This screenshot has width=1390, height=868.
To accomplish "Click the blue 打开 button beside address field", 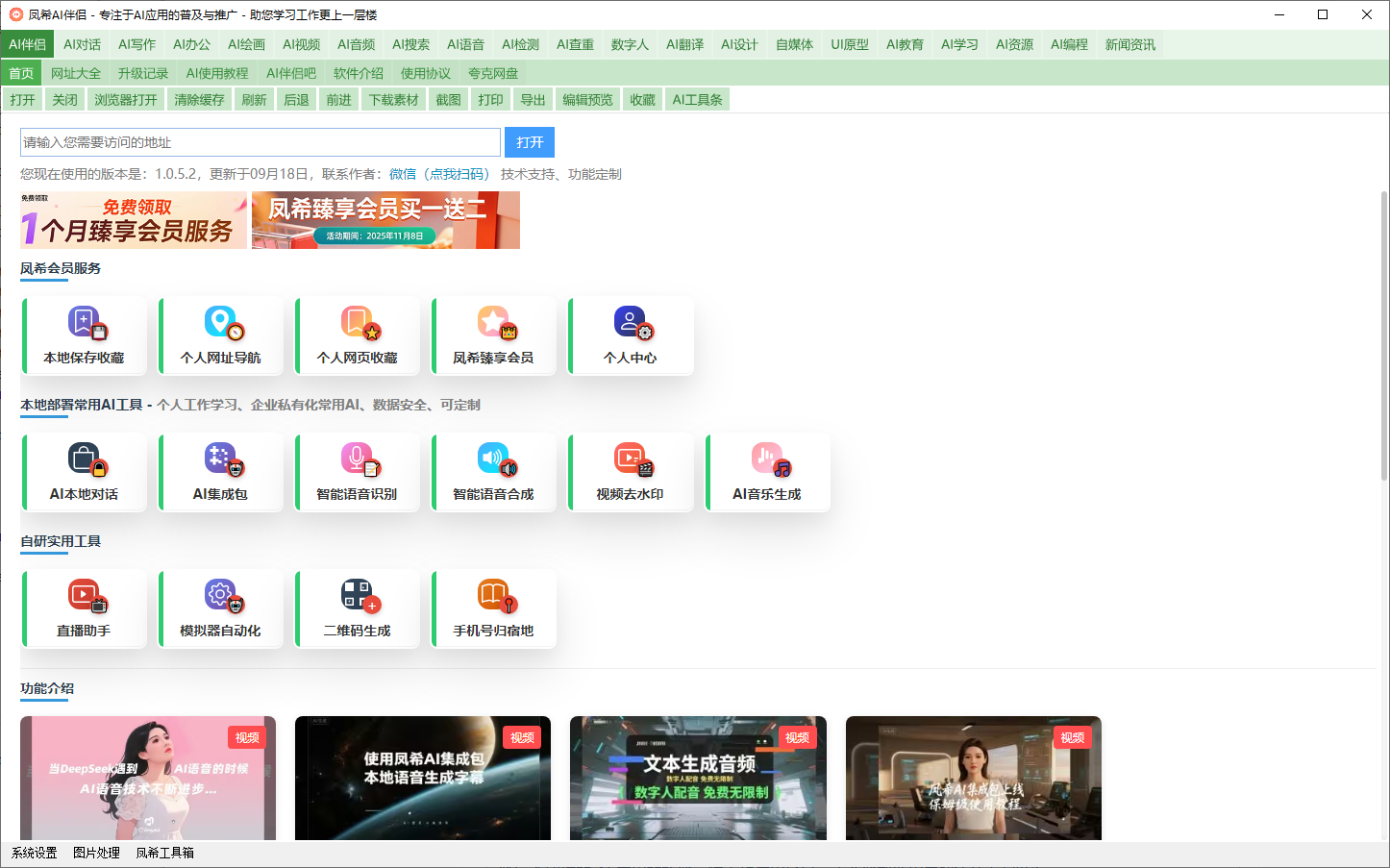I will pyautogui.click(x=530, y=142).
